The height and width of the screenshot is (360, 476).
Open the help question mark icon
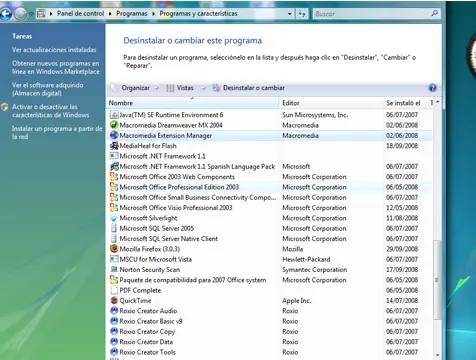(x=432, y=88)
